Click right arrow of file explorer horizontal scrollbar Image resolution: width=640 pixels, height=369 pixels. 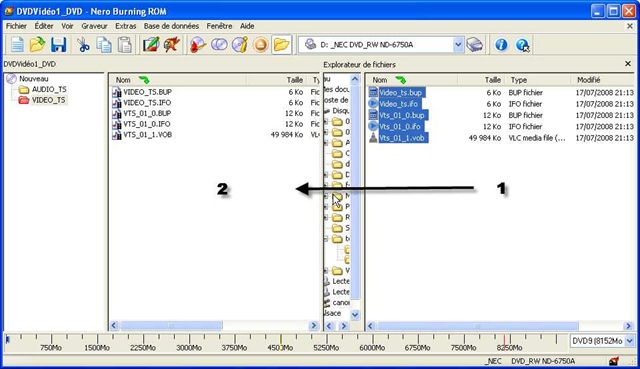[629, 326]
